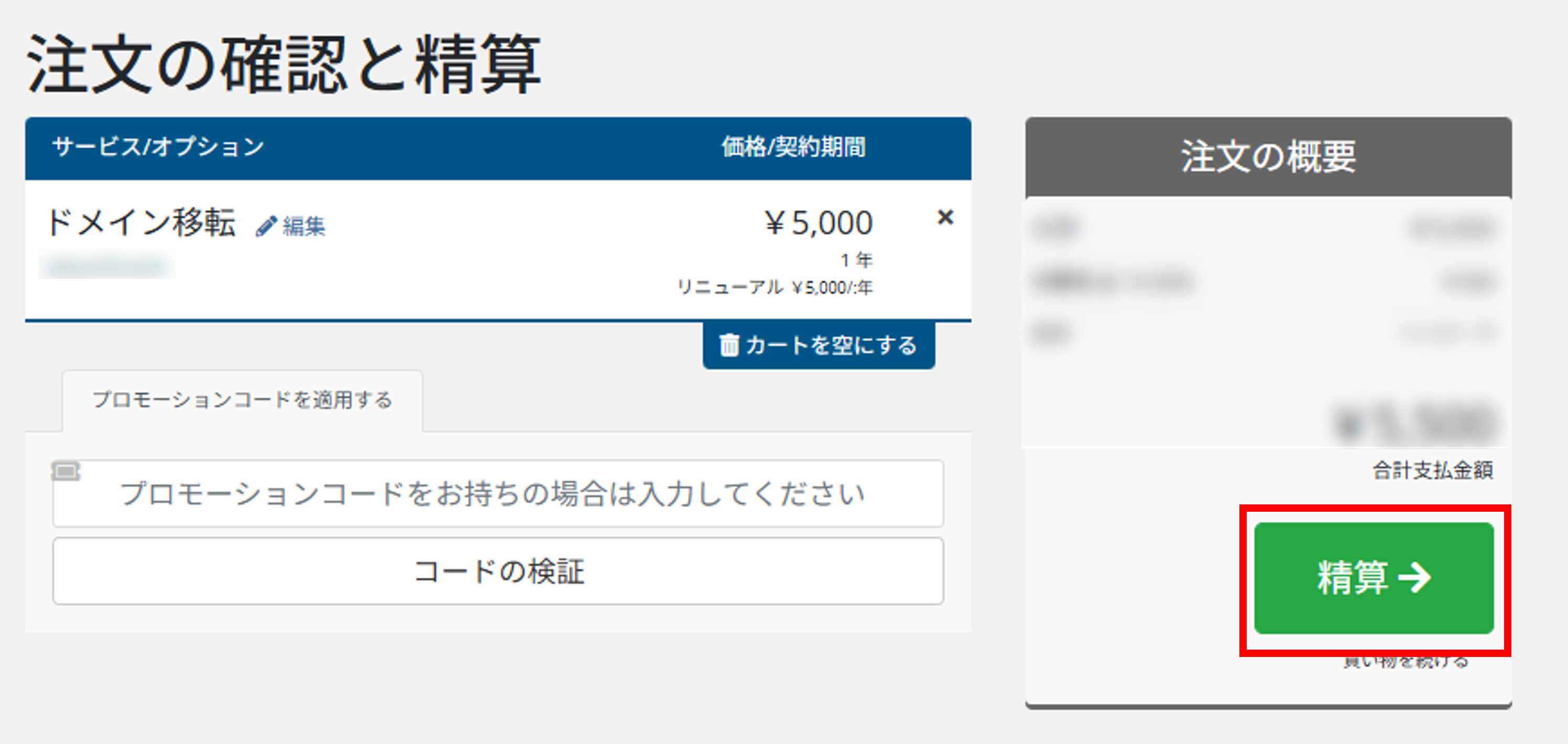The height and width of the screenshot is (744, 1568).
Task: Click the 注文の確認と精算 page heading
Action: (x=284, y=64)
